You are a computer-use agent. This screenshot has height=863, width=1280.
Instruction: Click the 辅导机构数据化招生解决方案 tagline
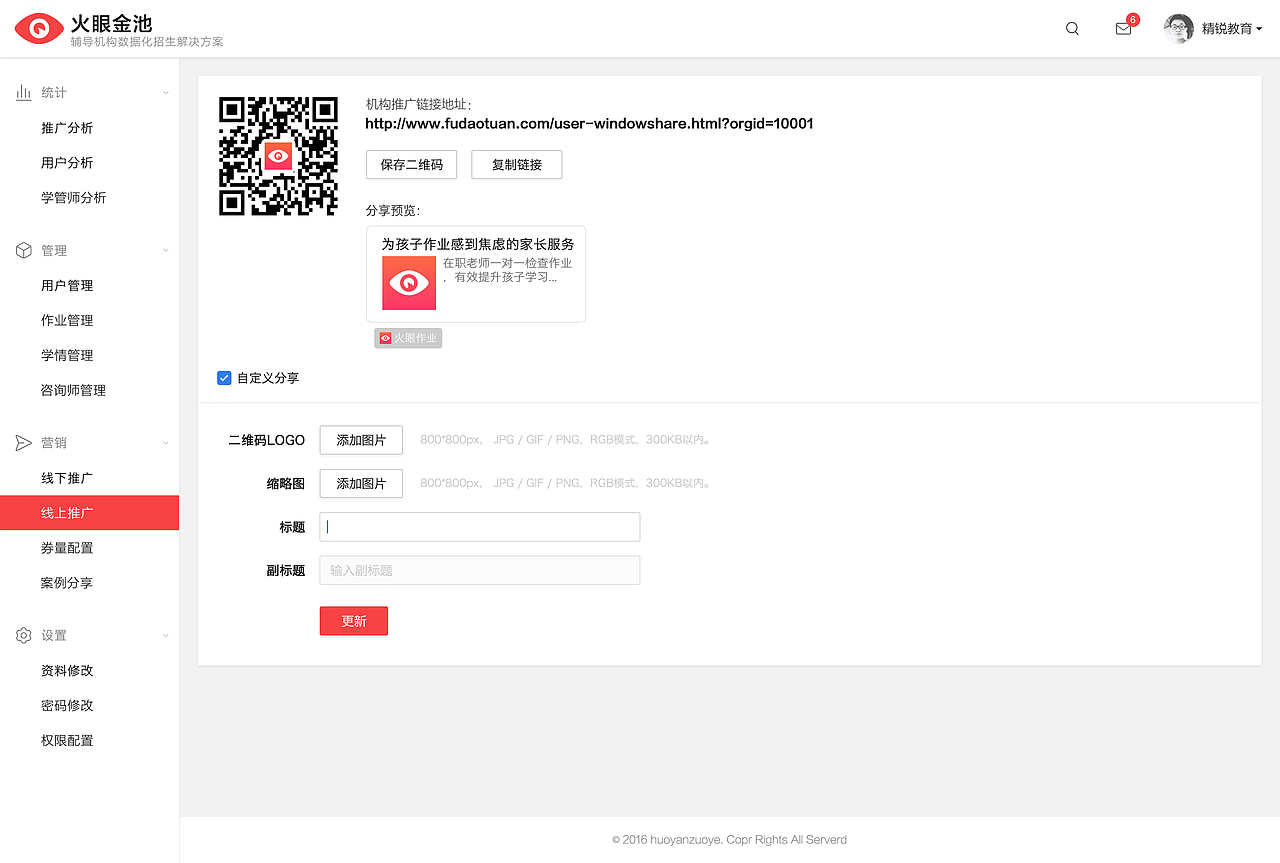[147, 43]
